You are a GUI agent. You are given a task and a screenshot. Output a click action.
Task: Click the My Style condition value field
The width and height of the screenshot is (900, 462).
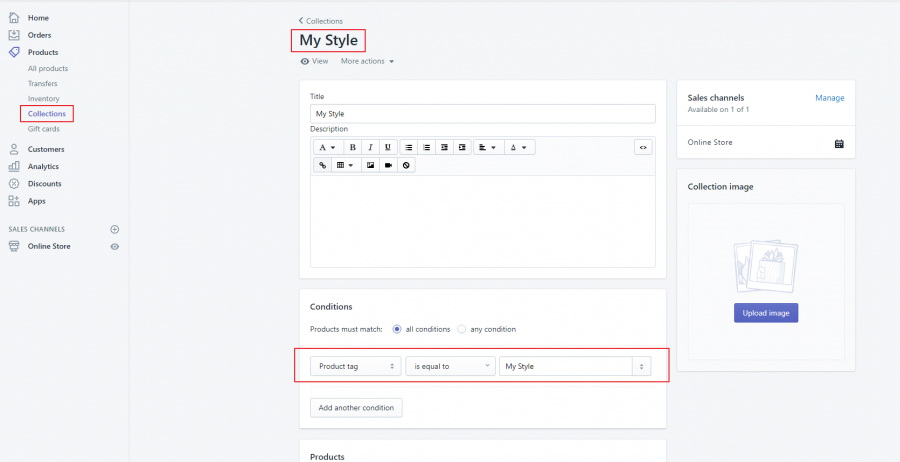click(566, 366)
